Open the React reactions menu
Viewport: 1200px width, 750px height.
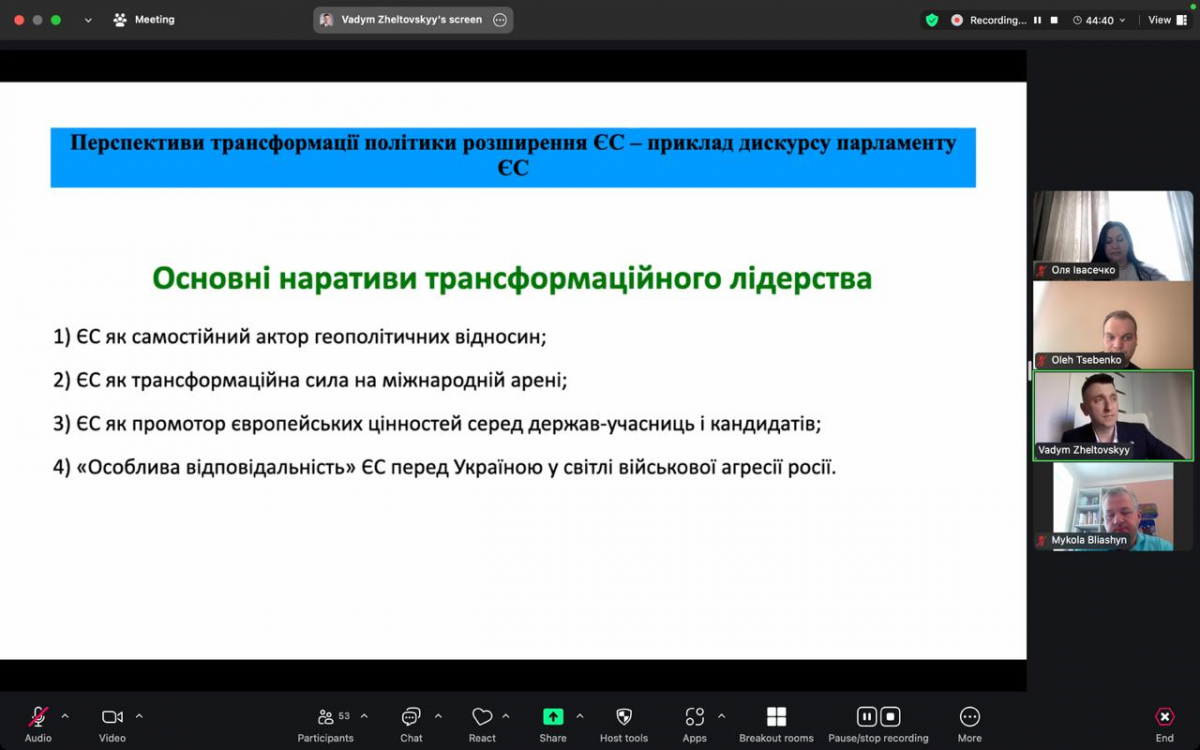481,718
